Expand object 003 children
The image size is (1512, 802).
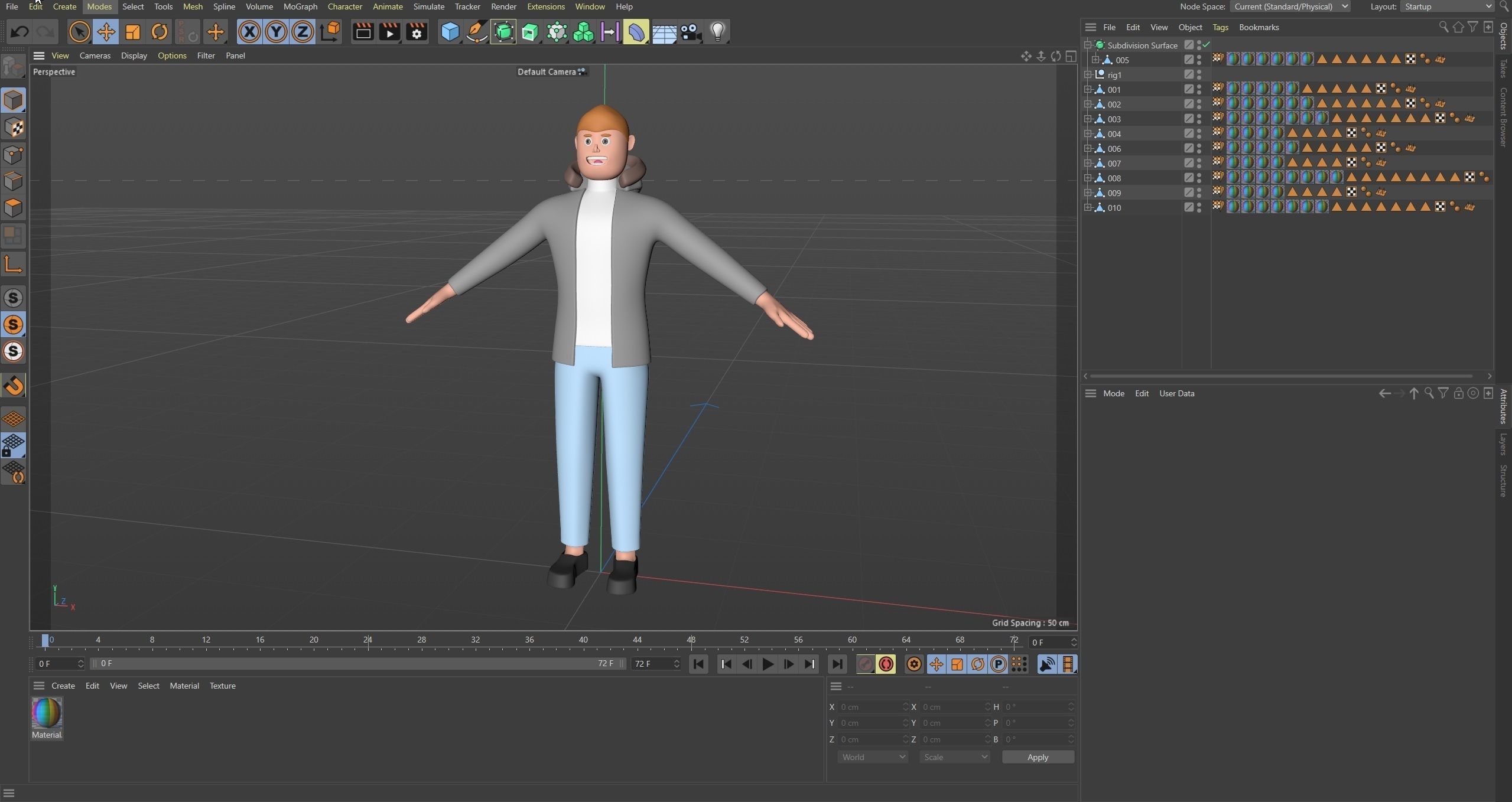[x=1087, y=119]
